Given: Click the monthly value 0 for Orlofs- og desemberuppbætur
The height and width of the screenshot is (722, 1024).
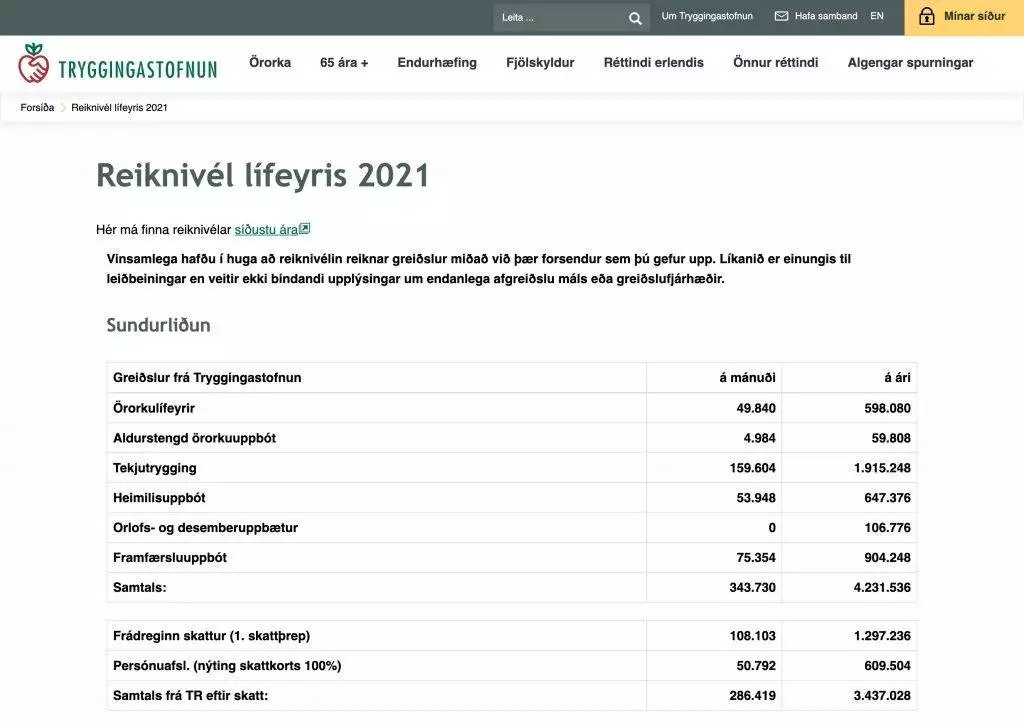Looking at the screenshot, I should pyautogui.click(x=772, y=527).
